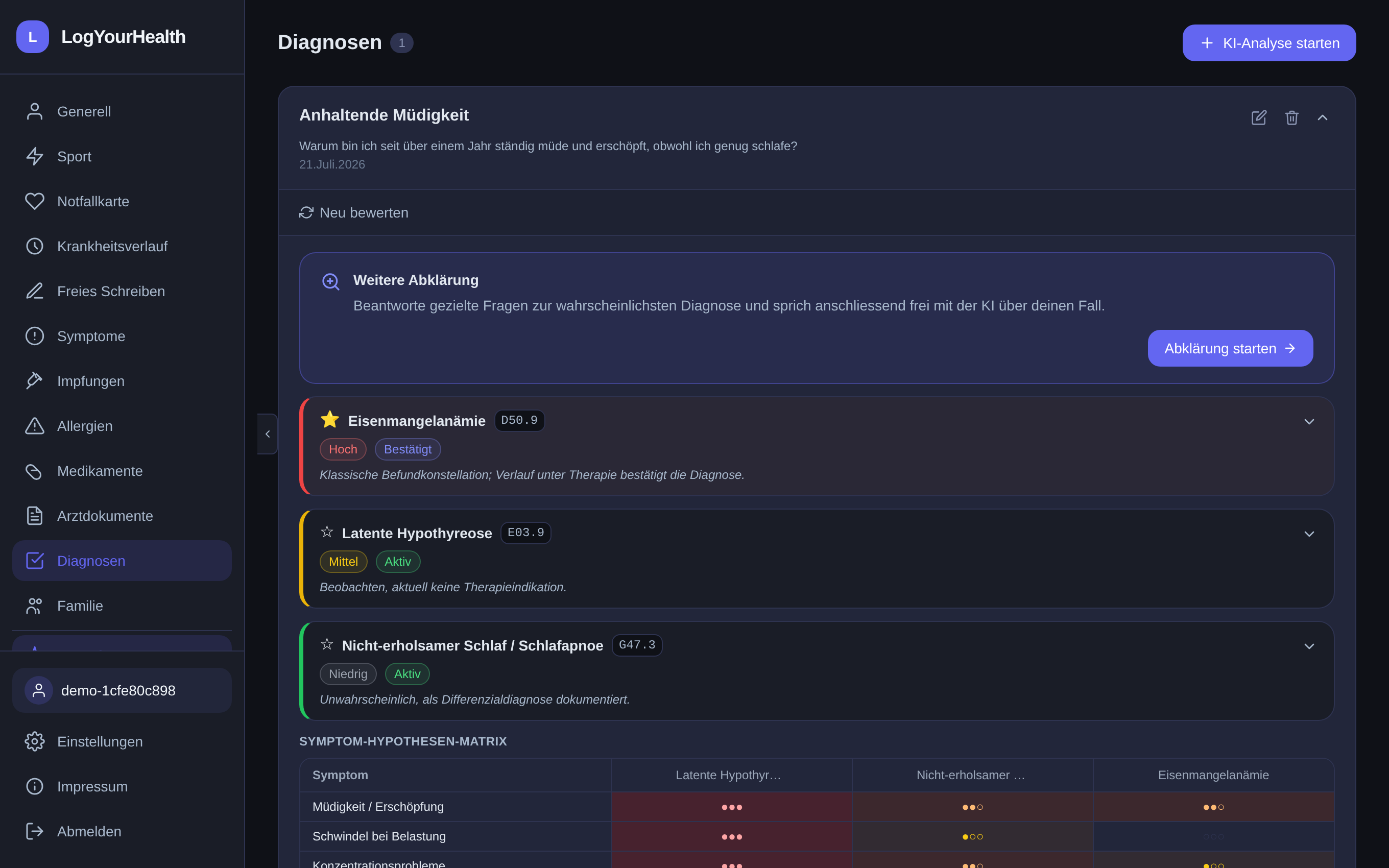Click the Freies Schreiben pen icon
The height and width of the screenshot is (868, 1389).
(34, 291)
